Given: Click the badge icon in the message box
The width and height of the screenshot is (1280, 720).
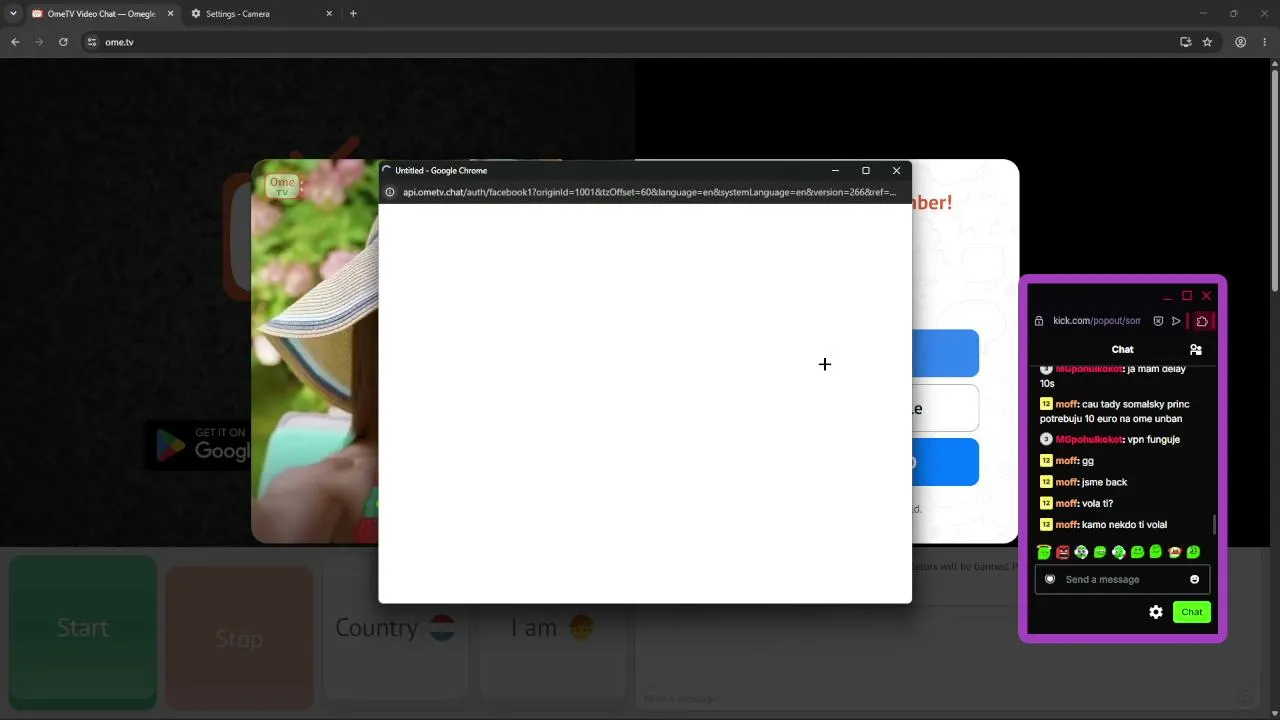Looking at the screenshot, I should coord(1050,579).
